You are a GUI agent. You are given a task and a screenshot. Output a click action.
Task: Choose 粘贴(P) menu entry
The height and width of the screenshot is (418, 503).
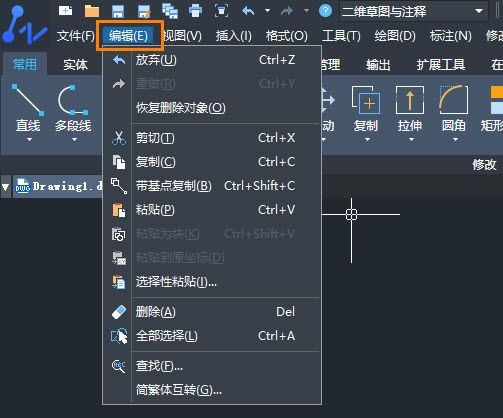pyautogui.click(x=212, y=210)
